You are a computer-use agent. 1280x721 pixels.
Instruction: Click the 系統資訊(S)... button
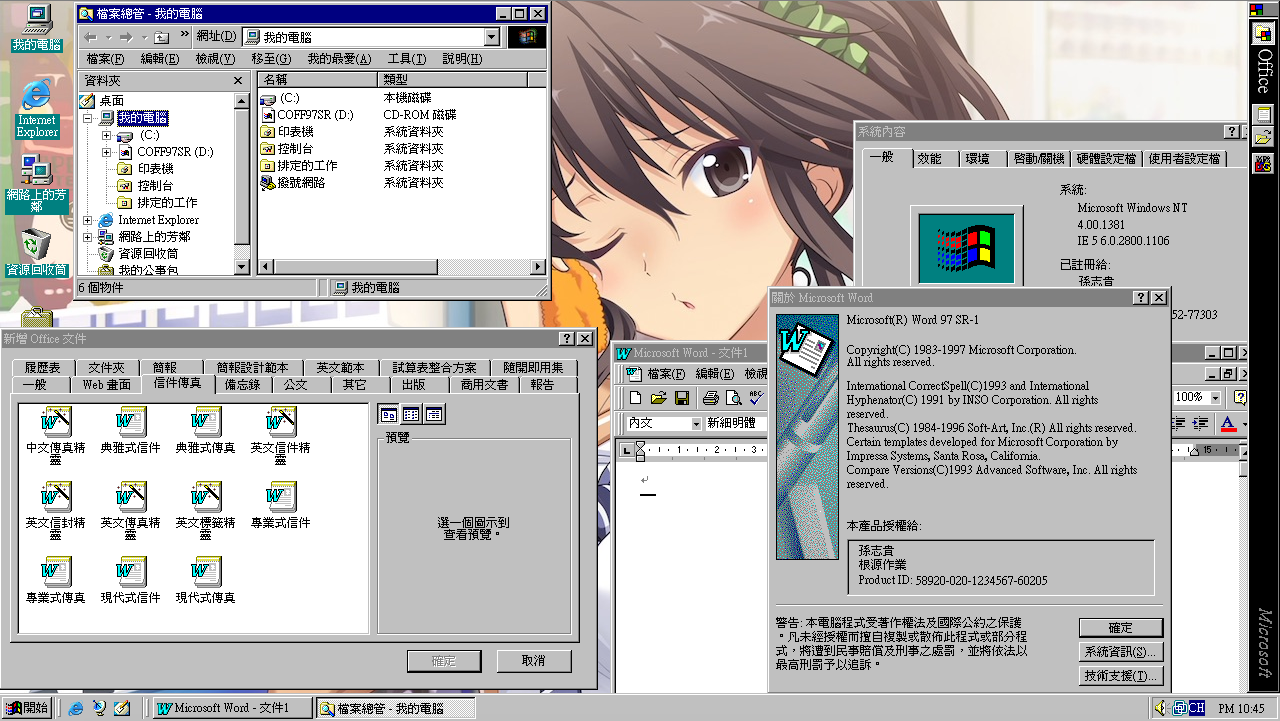1120,652
